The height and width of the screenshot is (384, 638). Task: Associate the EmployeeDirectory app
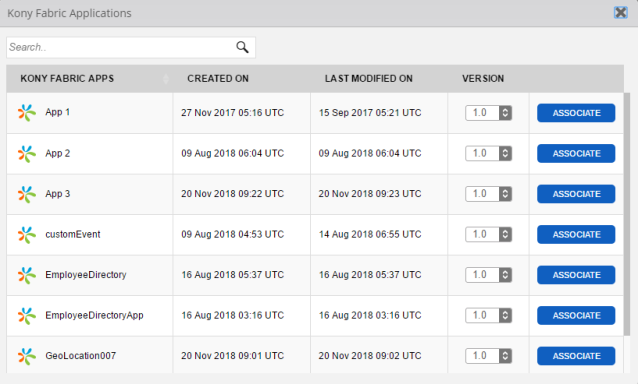coord(576,275)
